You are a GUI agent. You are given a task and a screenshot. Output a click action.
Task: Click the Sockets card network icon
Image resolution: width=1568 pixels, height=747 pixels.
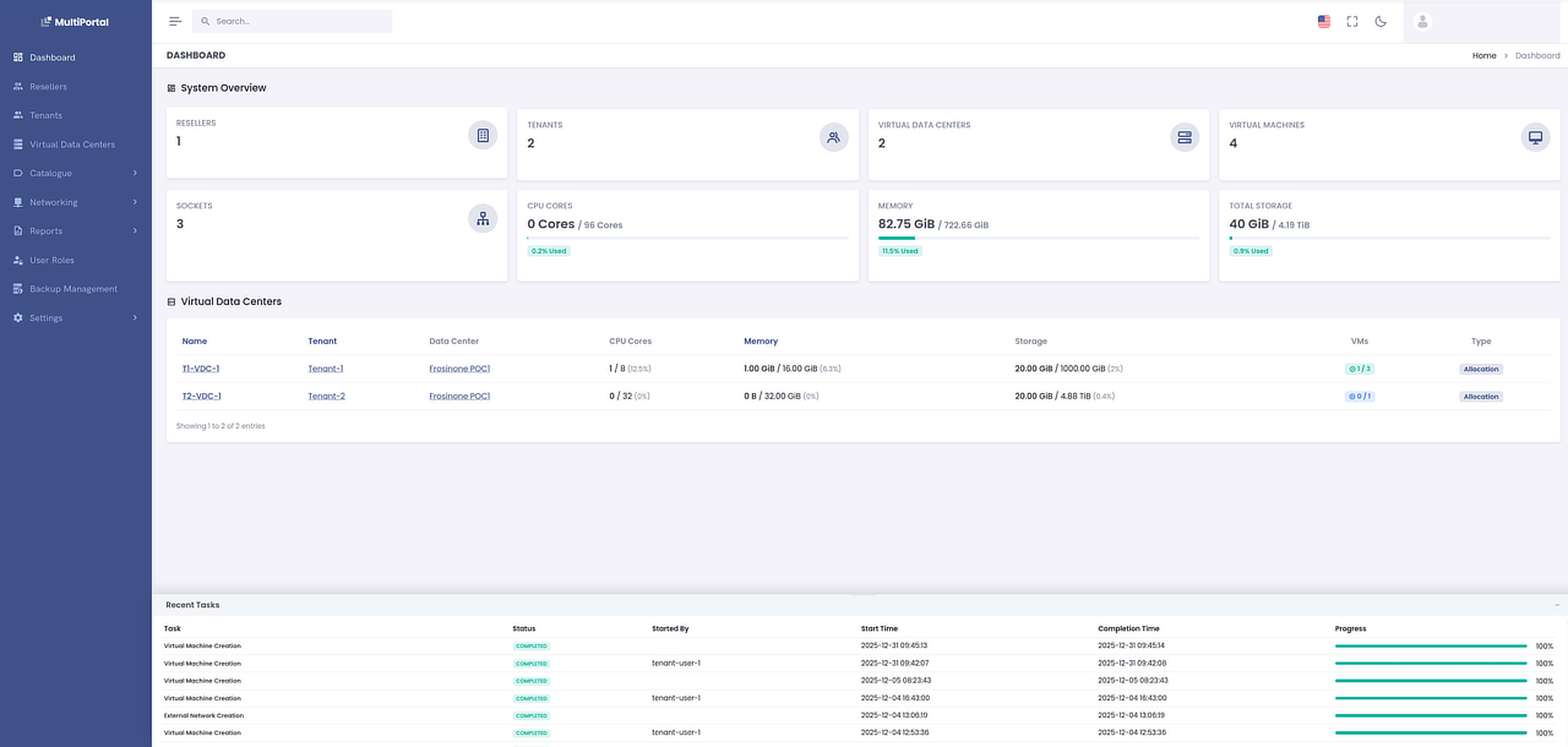[x=483, y=218]
